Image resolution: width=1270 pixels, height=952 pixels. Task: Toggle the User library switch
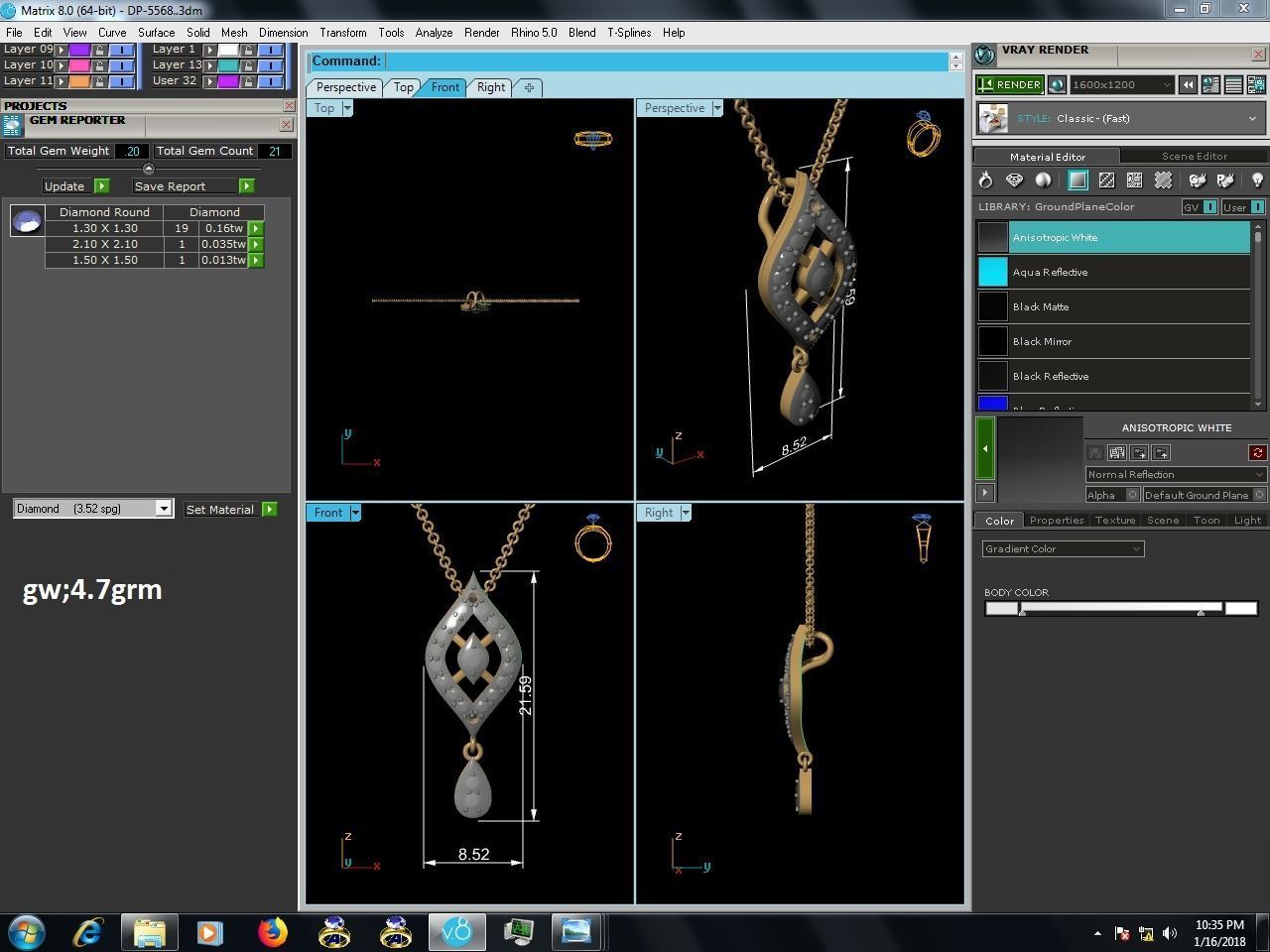1257,207
